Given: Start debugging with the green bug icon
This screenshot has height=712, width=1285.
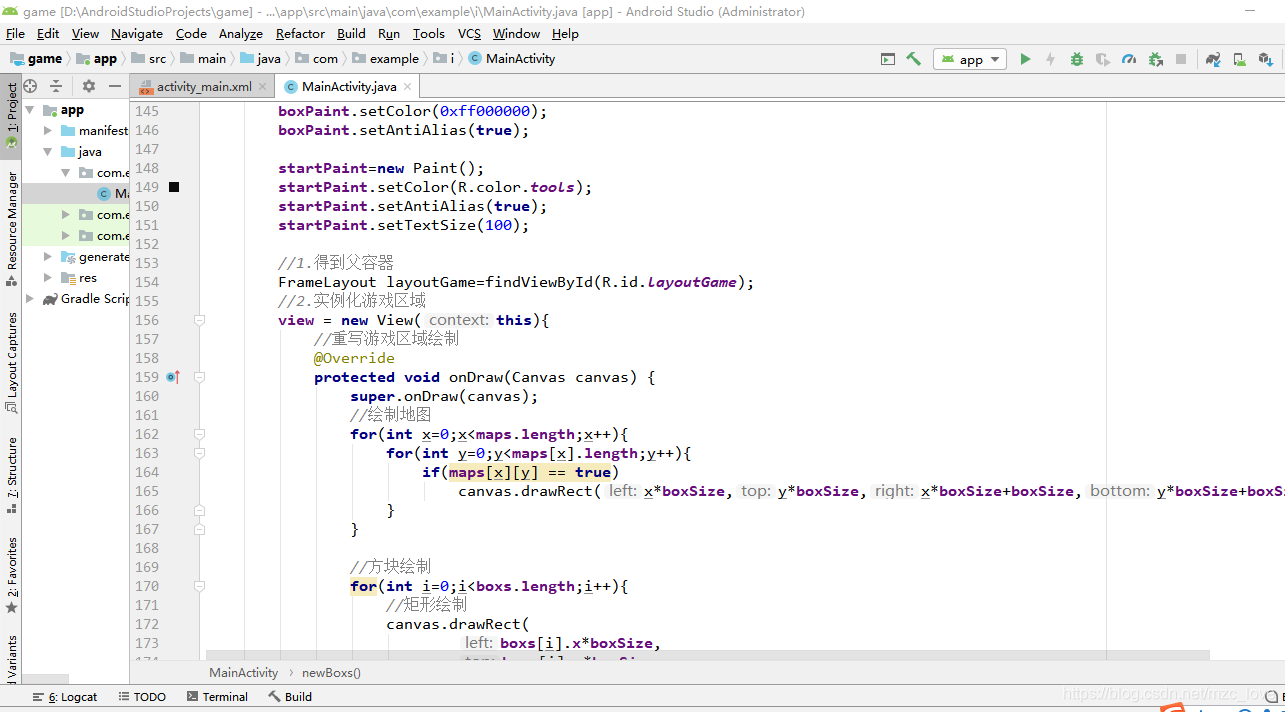Looking at the screenshot, I should [x=1077, y=59].
